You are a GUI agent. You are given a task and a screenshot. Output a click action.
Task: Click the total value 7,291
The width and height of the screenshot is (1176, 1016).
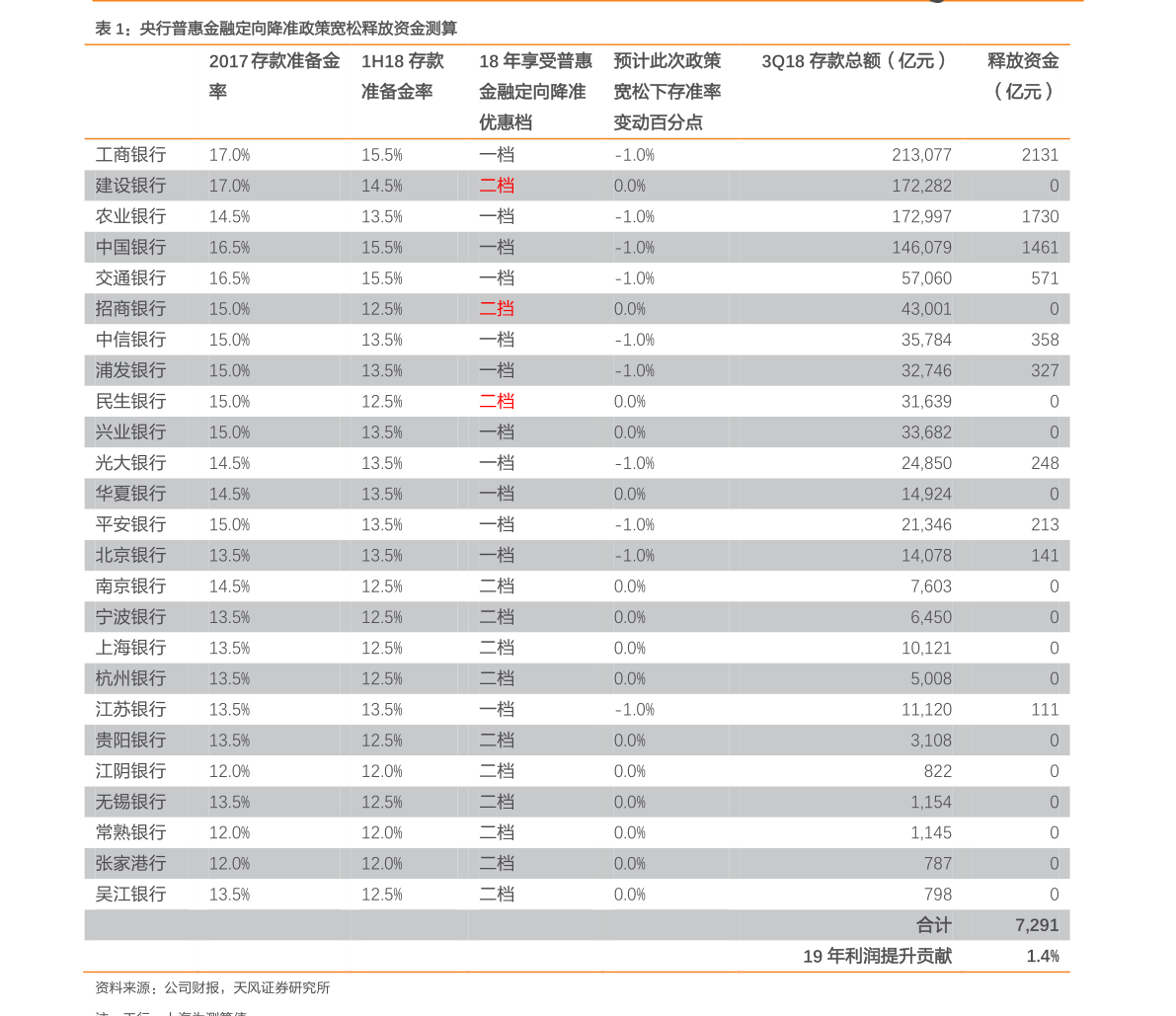tap(1037, 924)
